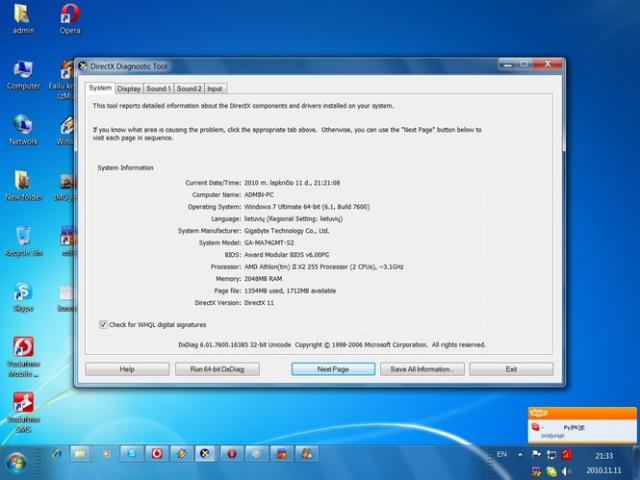The image size is (640, 480).
Task: Open the New folder desktop icon
Action: (22, 183)
